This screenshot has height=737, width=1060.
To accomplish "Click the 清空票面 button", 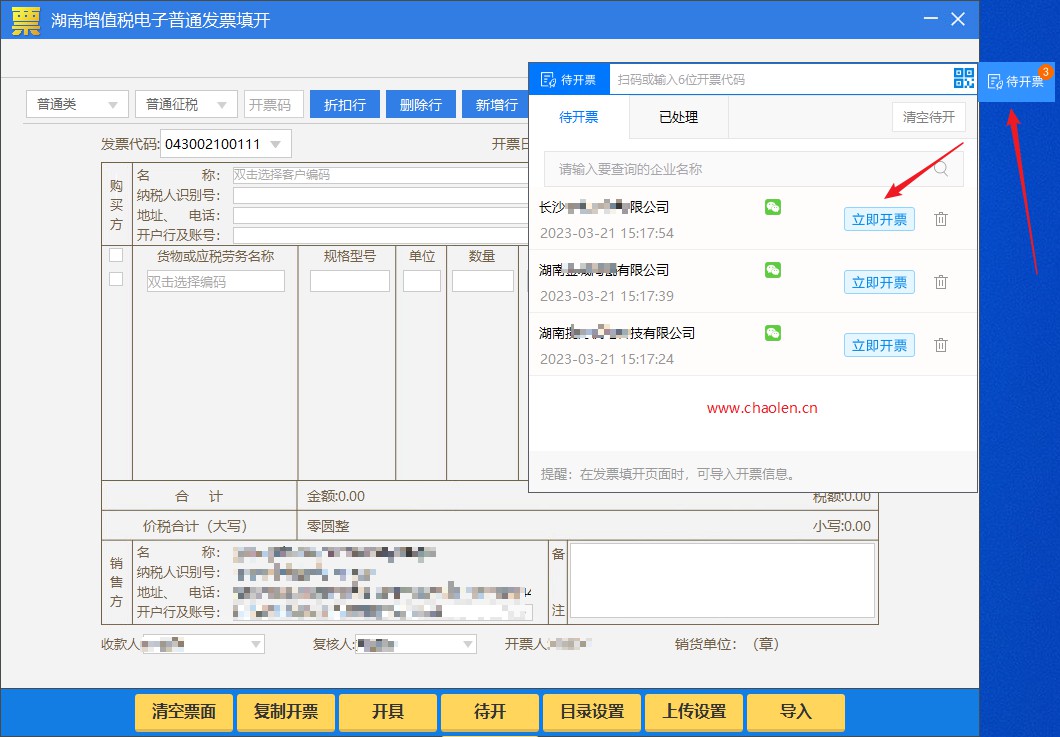I will tap(184, 711).
